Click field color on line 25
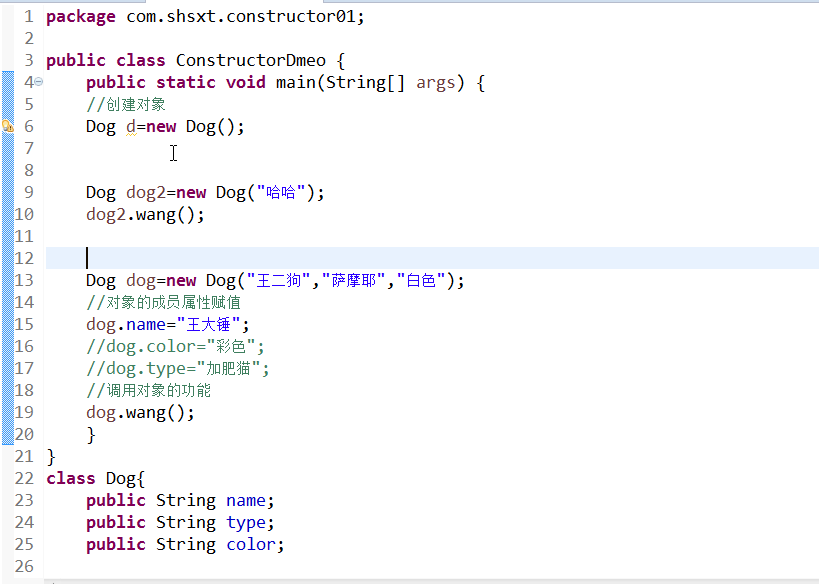Viewport: 819px width, 584px height. click(x=251, y=545)
